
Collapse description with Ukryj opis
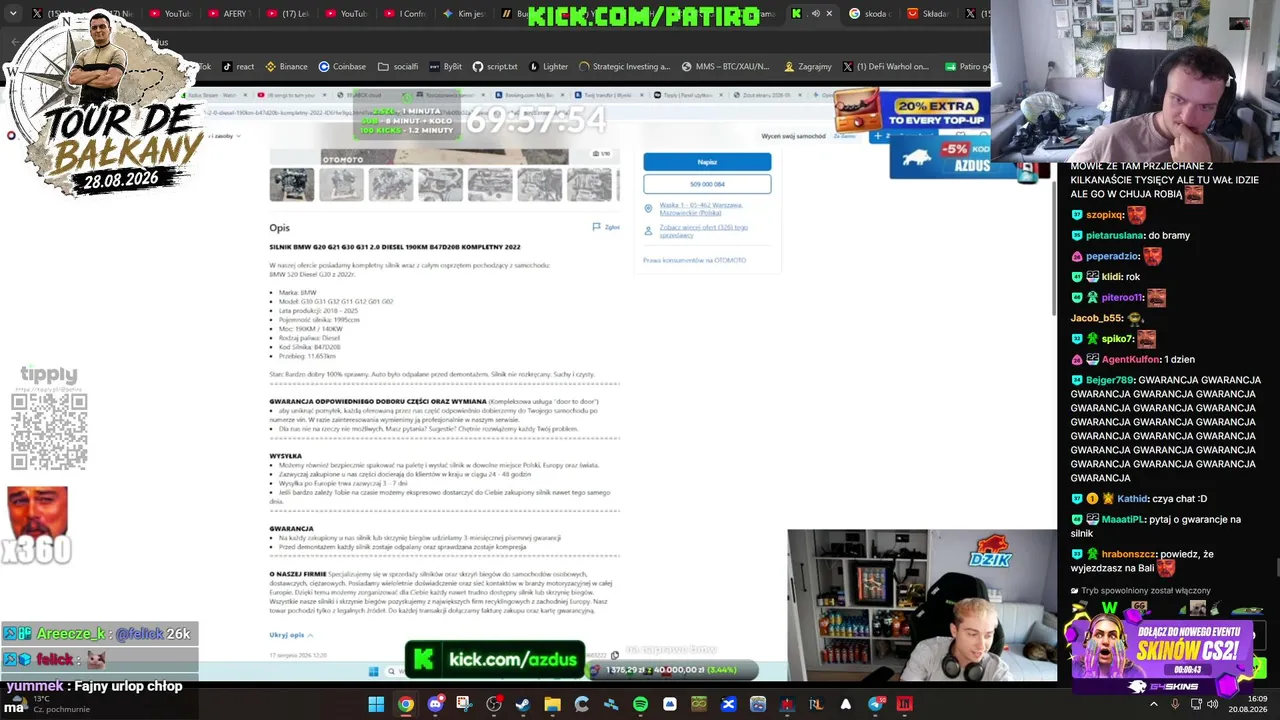pos(291,635)
